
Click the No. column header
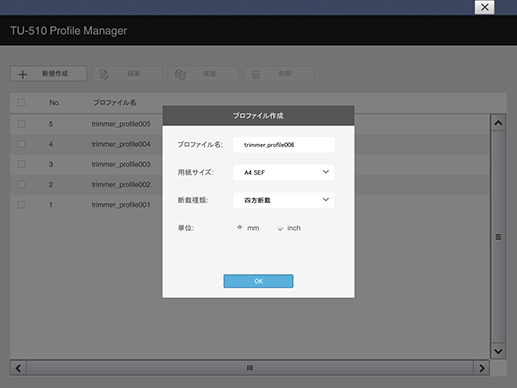[54, 103]
